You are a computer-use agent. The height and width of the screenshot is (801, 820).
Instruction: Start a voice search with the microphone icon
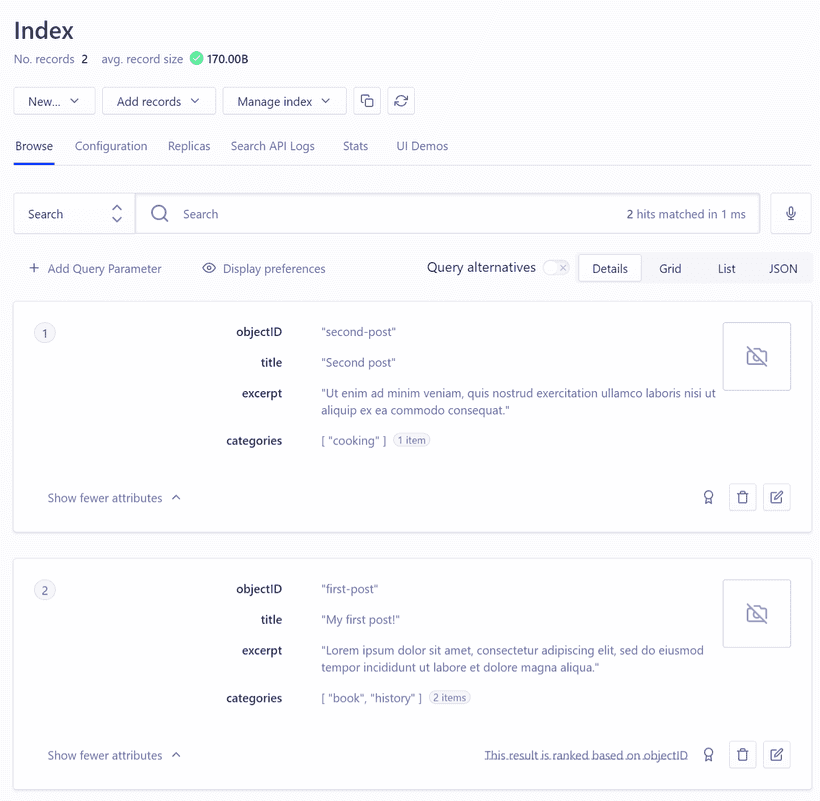coord(790,213)
